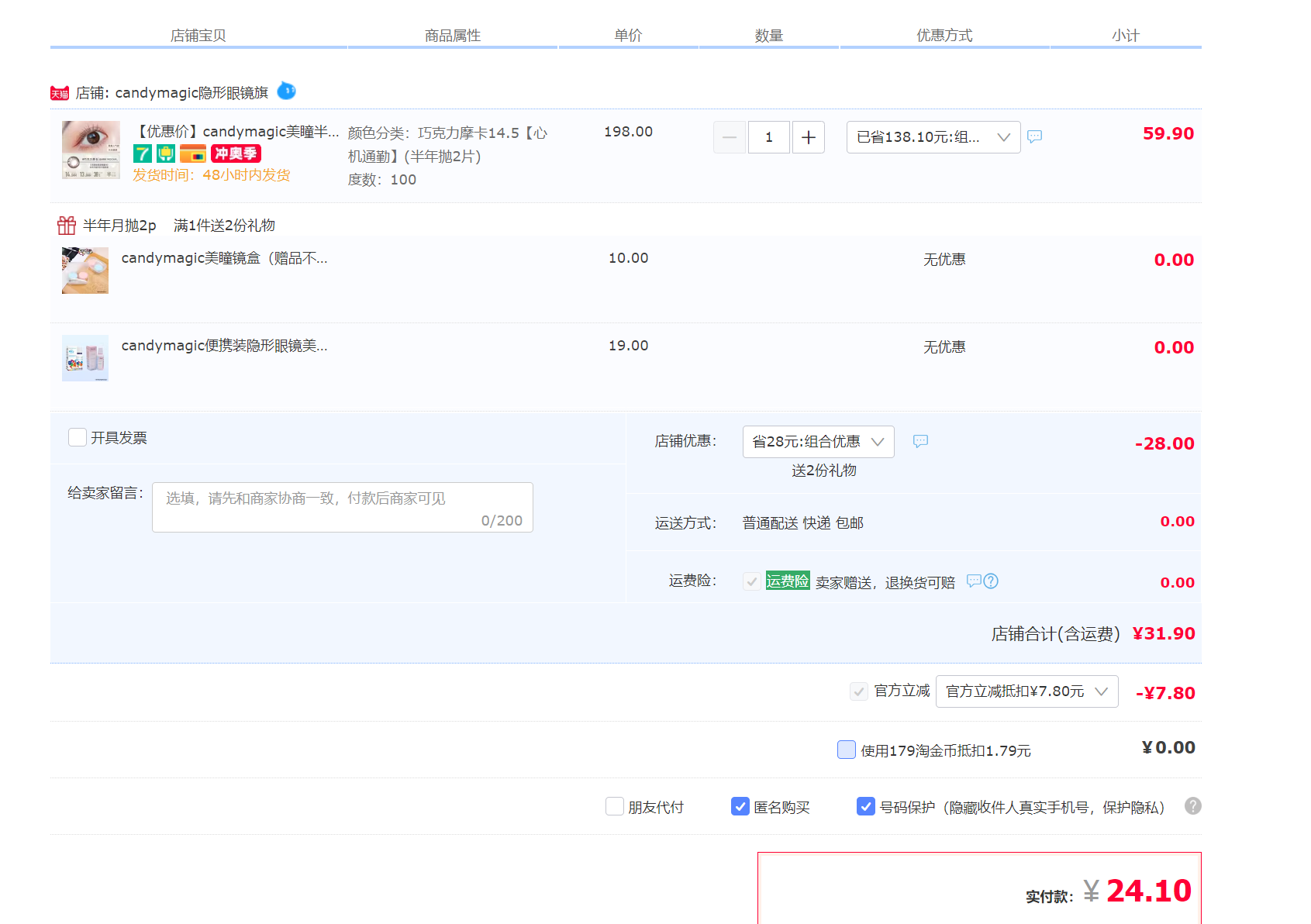Click the green 运费险 tag
The width and height of the screenshot is (1311, 924).
(788, 581)
